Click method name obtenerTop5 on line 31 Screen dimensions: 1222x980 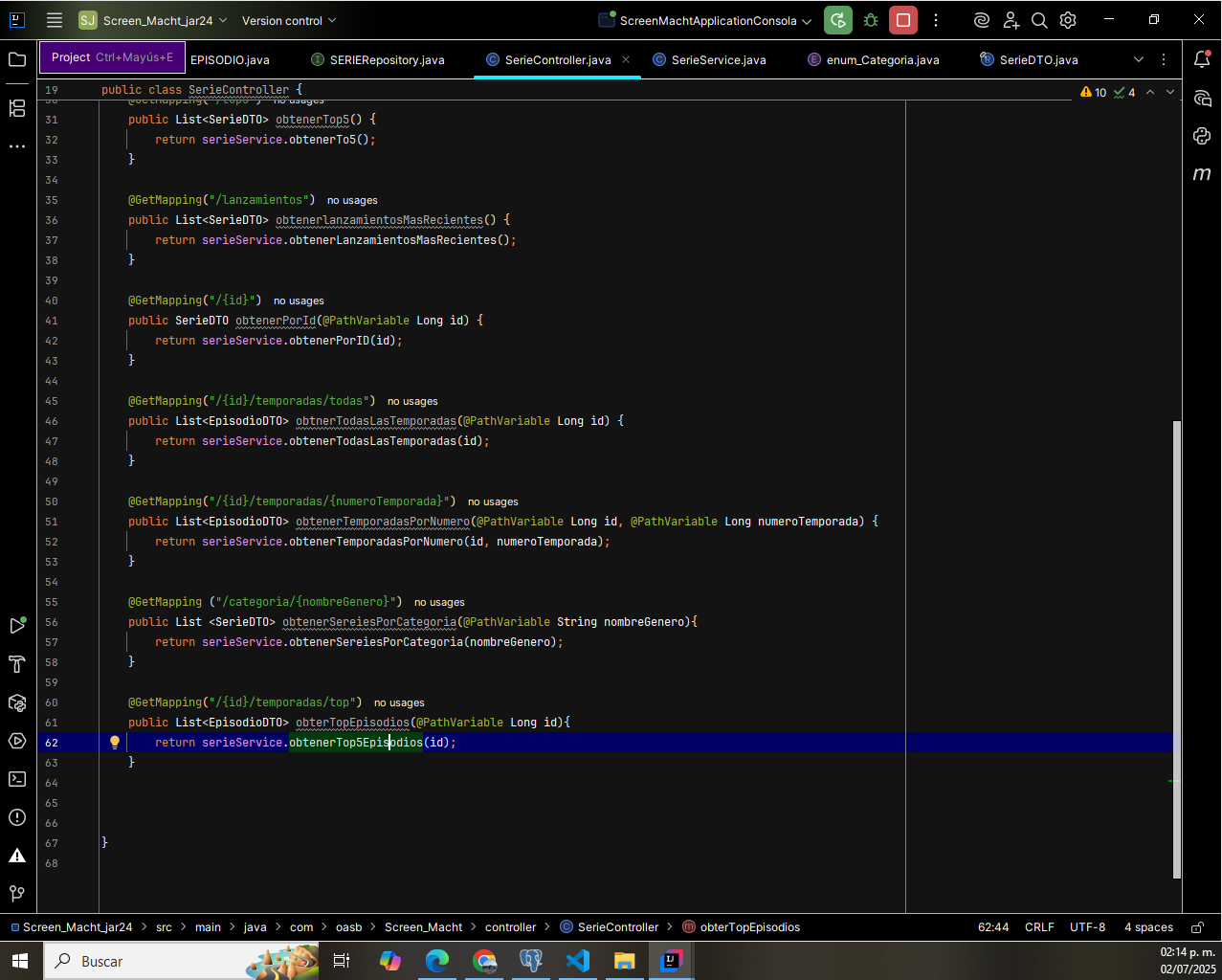click(313, 120)
